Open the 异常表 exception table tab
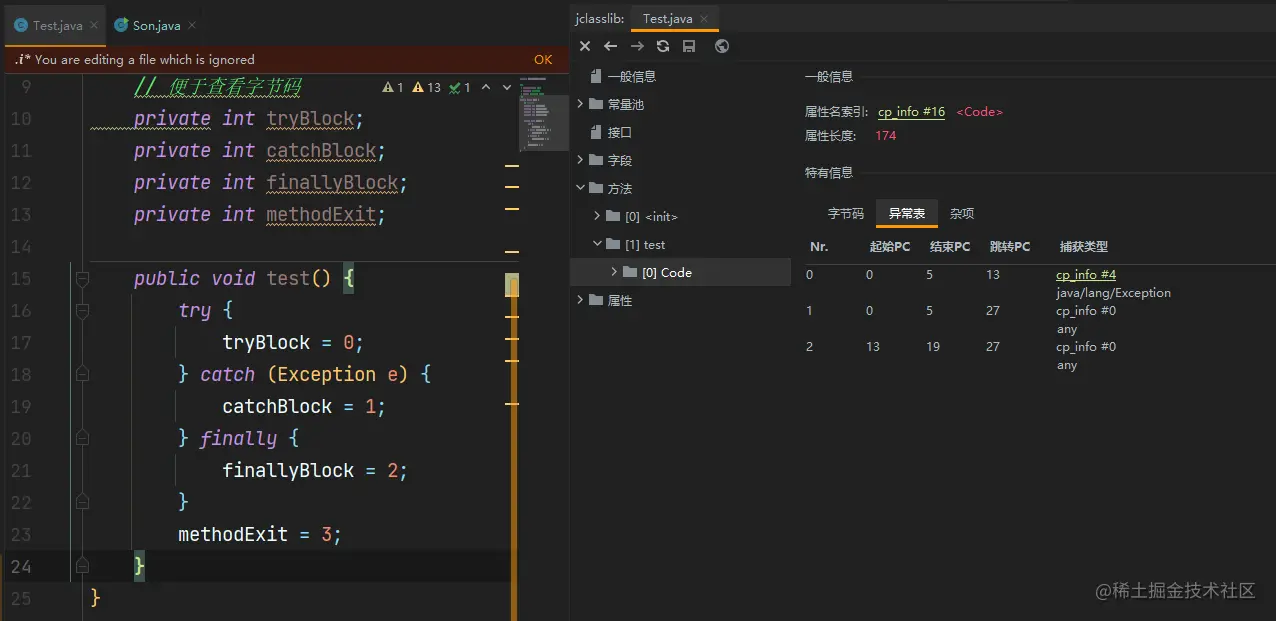Image resolution: width=1276 pixels, height=621 pixels. (907, 213)
